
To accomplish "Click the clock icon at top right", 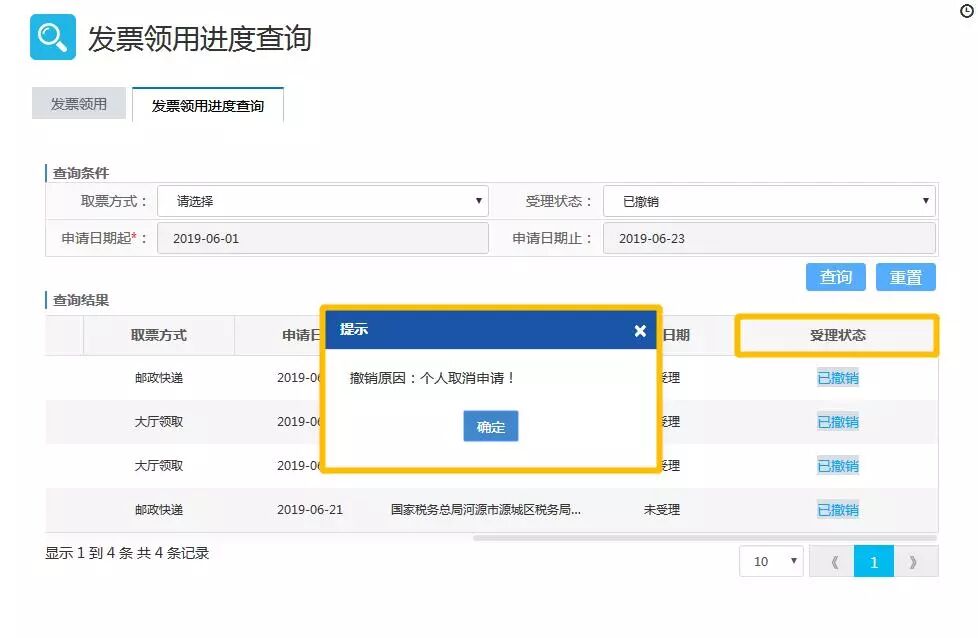I will click(966, 11).
